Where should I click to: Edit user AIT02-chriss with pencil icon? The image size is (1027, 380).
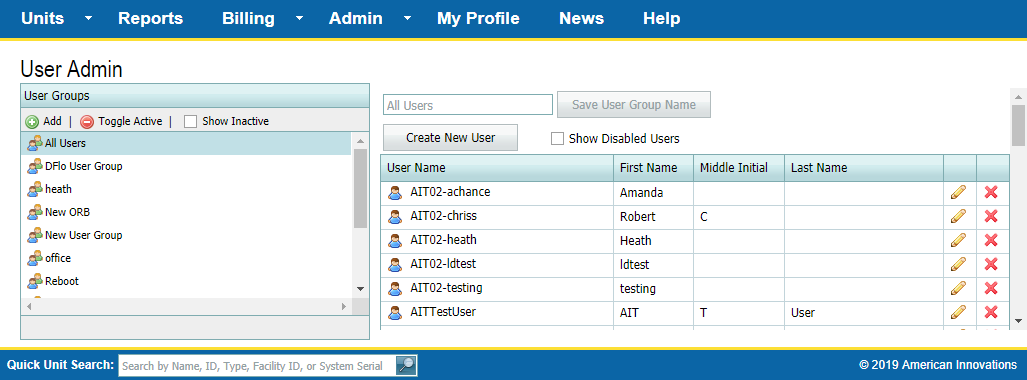coord(958,216)
